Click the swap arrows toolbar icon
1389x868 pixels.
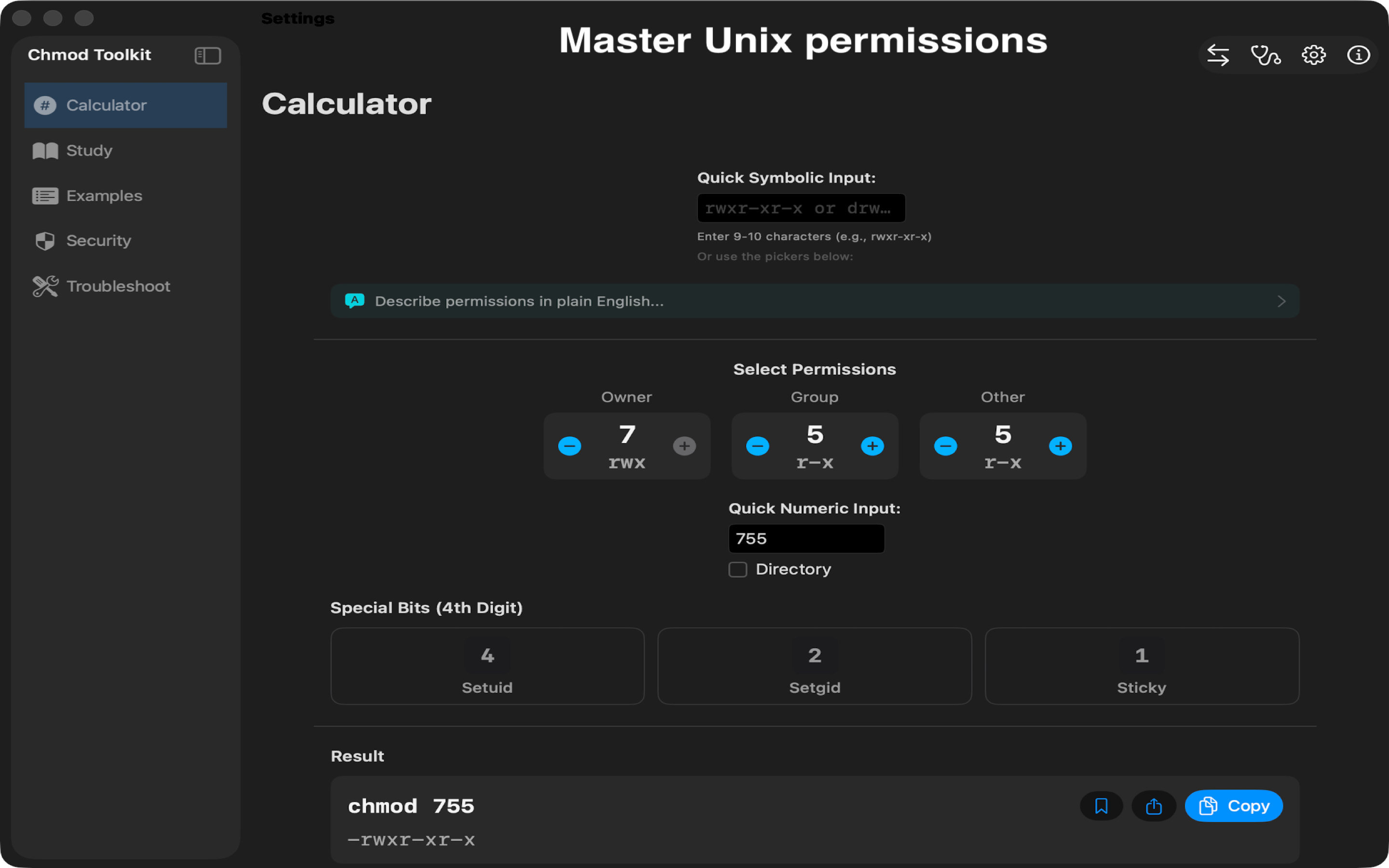[1218, 55]
